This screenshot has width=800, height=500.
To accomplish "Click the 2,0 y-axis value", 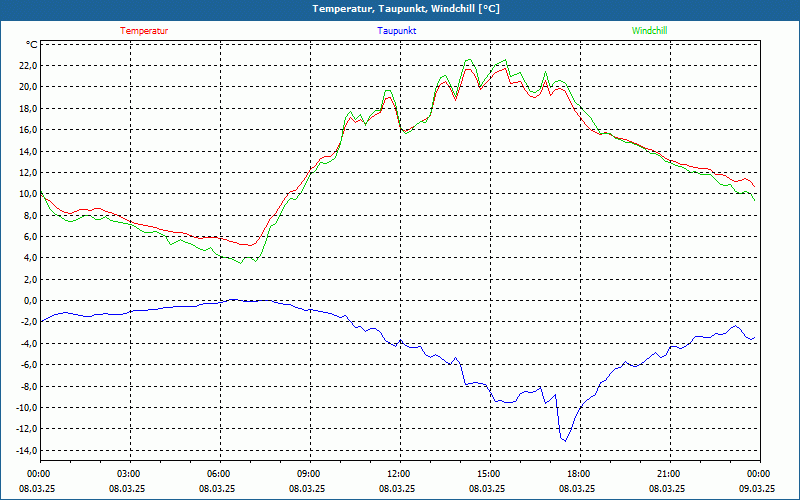I will point(30,279).
